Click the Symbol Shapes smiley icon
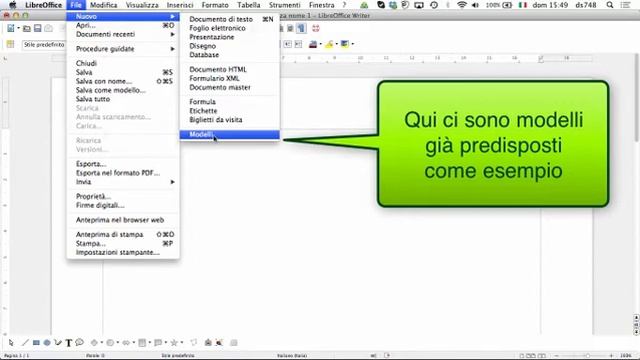The height and width of the screenshot is (360, 640). 110,343
